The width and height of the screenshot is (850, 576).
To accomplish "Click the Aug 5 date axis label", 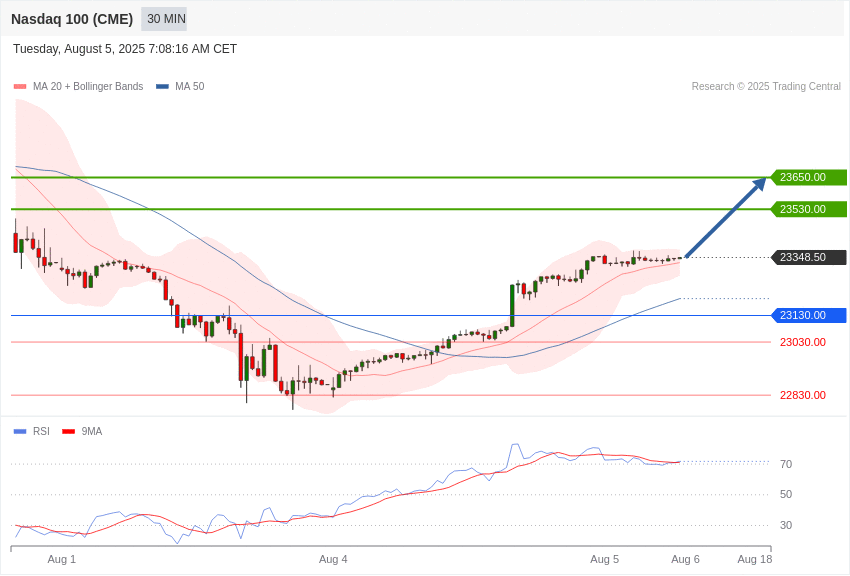I will point(604,559).
